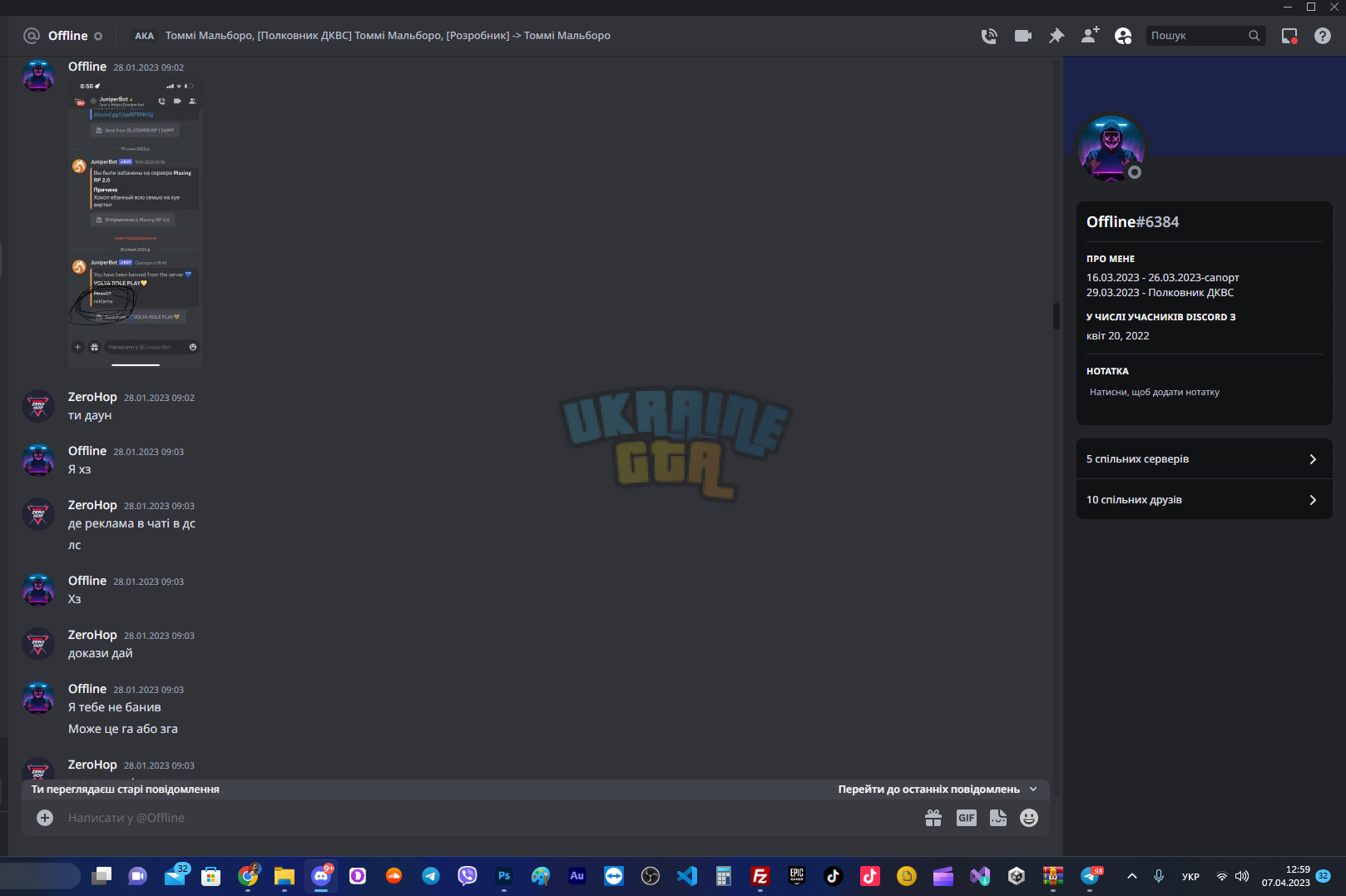Open the help icon

[x=1323, y=36]
